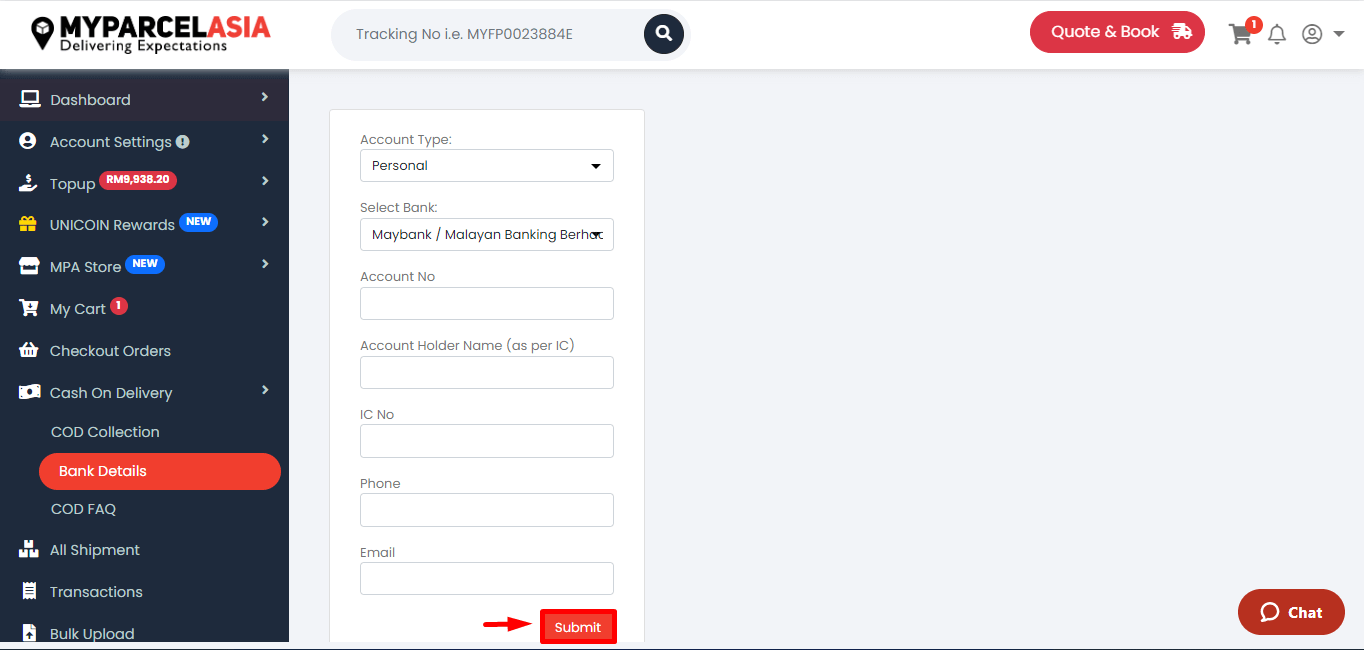Screen dimensions: 1364x650
Task: Click the RM9,938.20 balance badge
Action: (x=138, y=180)
